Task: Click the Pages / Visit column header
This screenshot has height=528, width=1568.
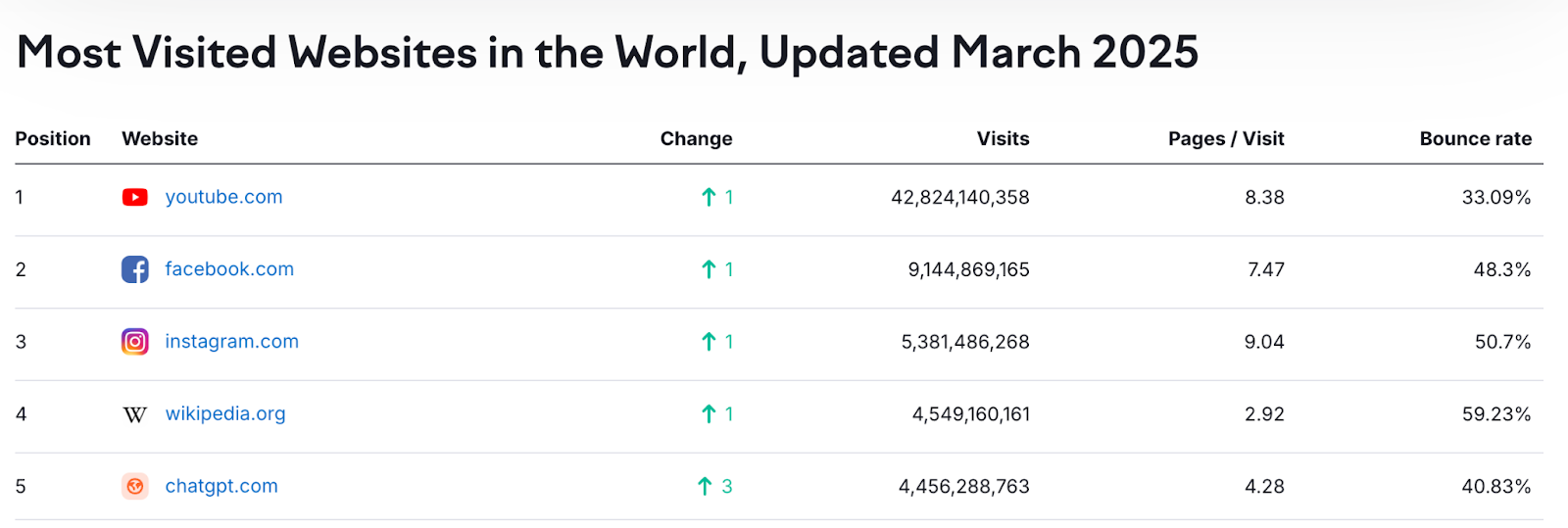Action: coord(1225,139)
